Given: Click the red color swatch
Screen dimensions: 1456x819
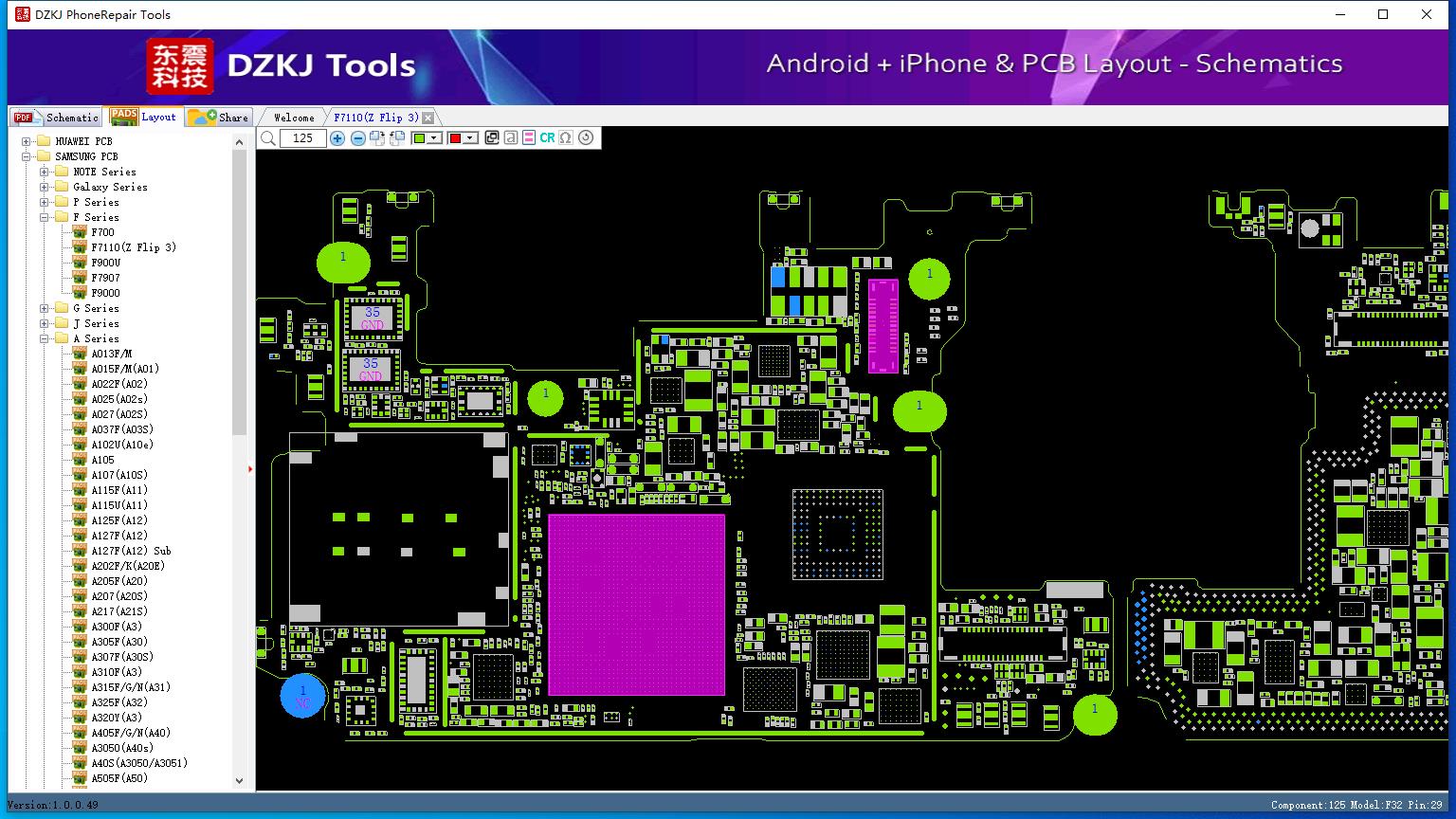Looking at the screenshot, I should pos(455,138).
